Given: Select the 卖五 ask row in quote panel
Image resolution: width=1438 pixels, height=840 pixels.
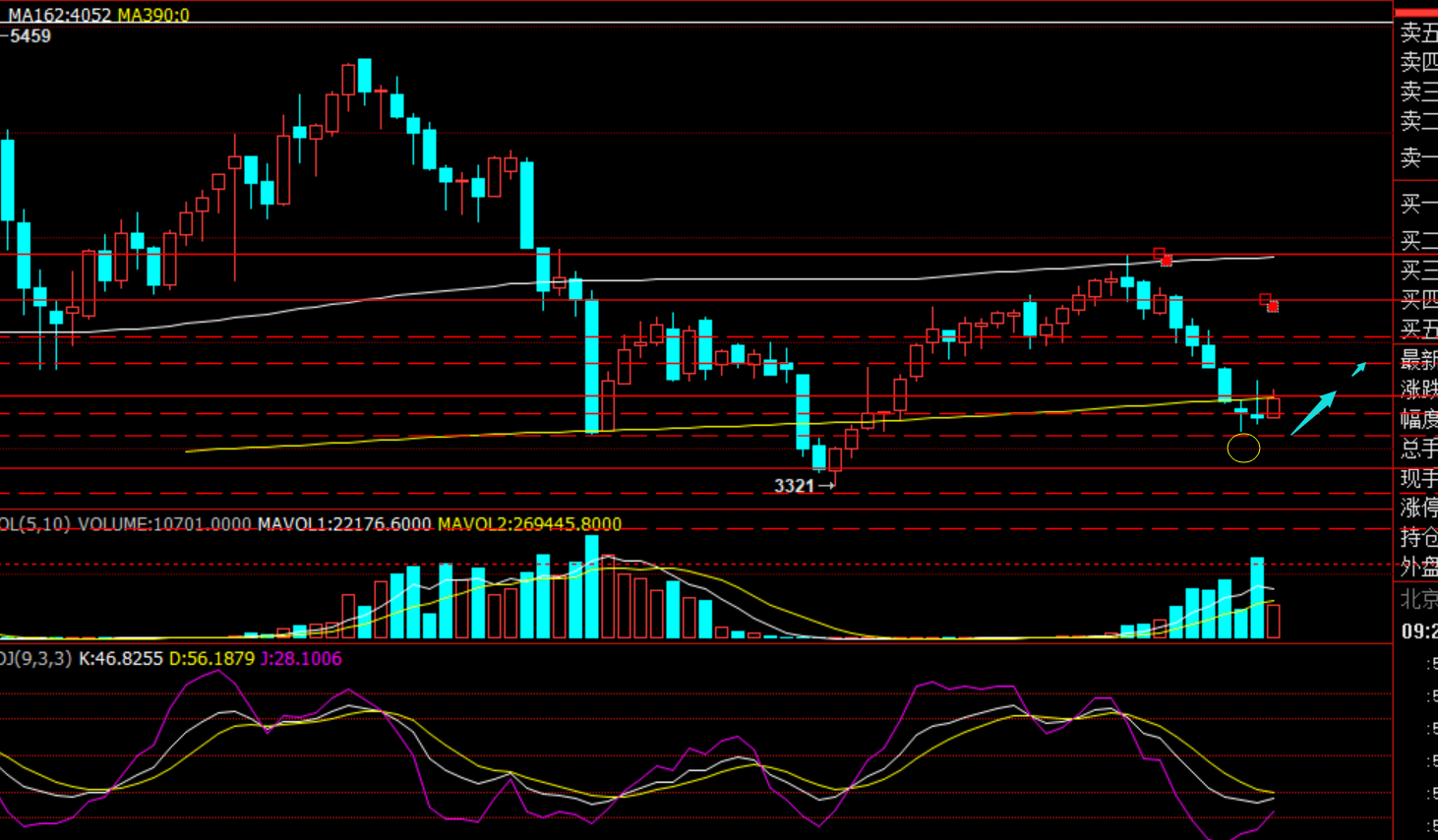Looking at the screenshot, I should [1418, 32].
